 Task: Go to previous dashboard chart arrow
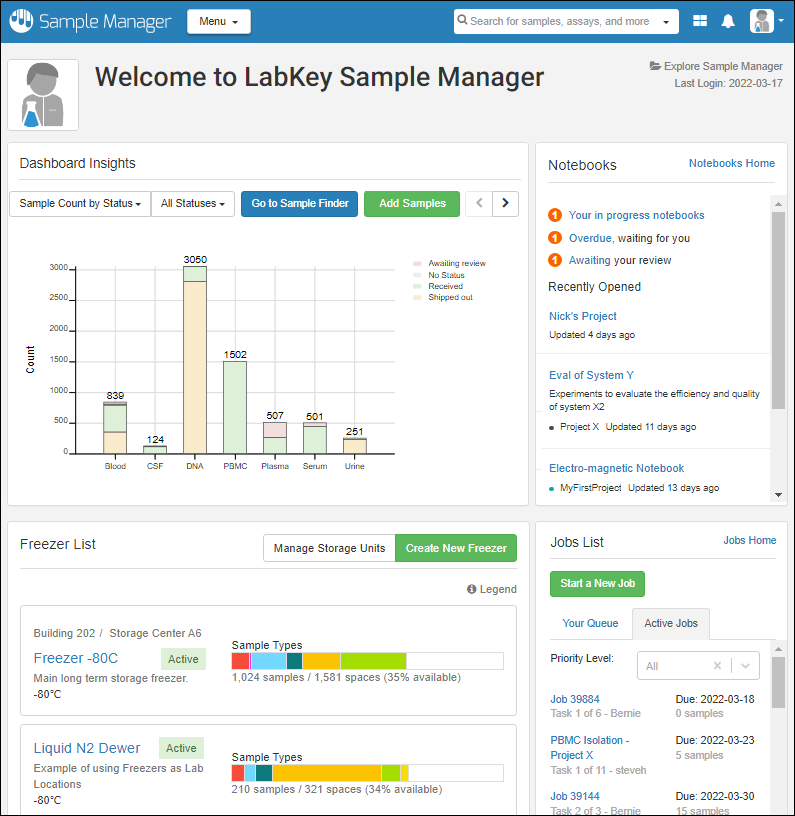tap(479, 203)
